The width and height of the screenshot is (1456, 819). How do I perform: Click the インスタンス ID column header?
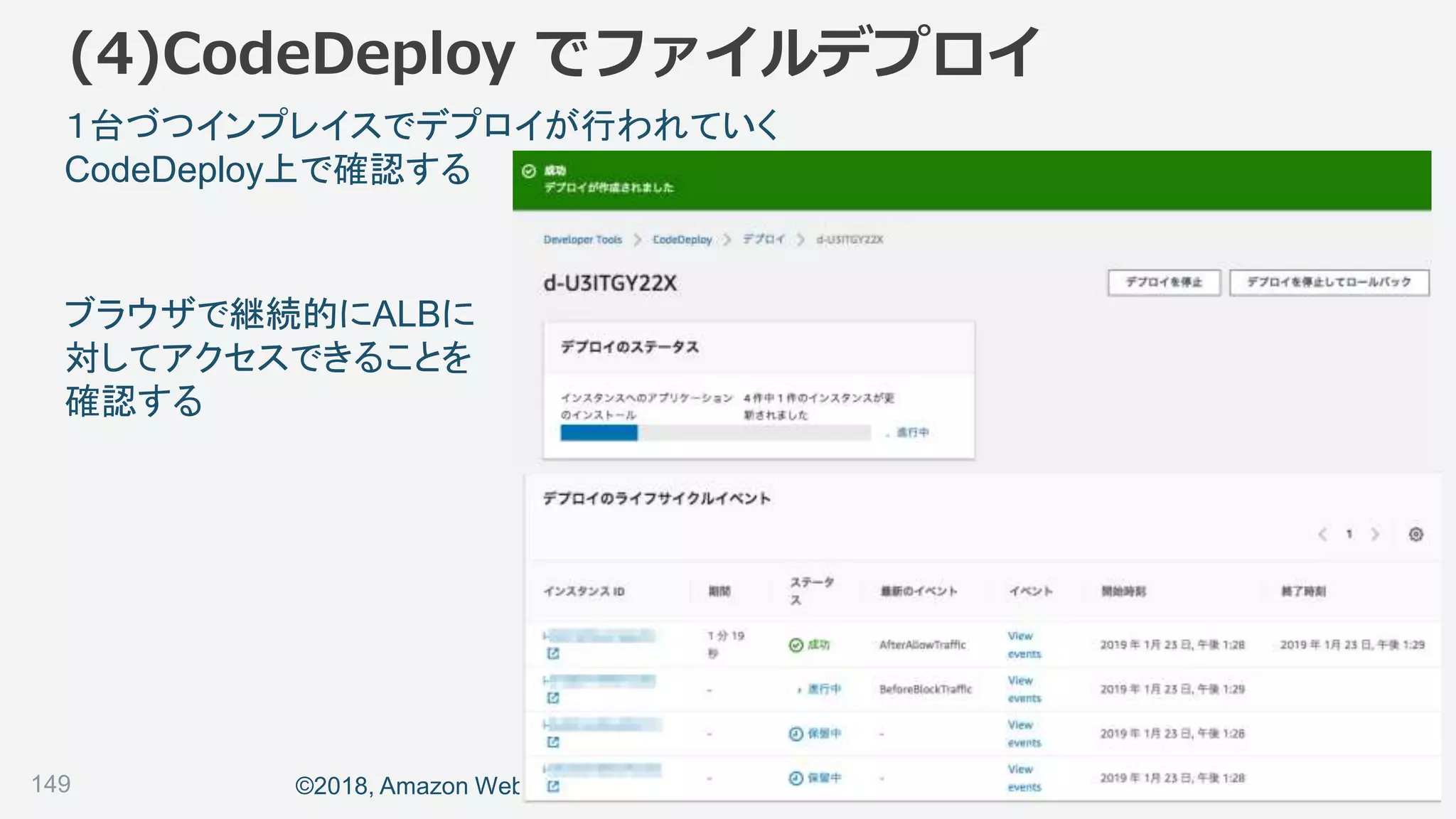[x=584, y=591]
